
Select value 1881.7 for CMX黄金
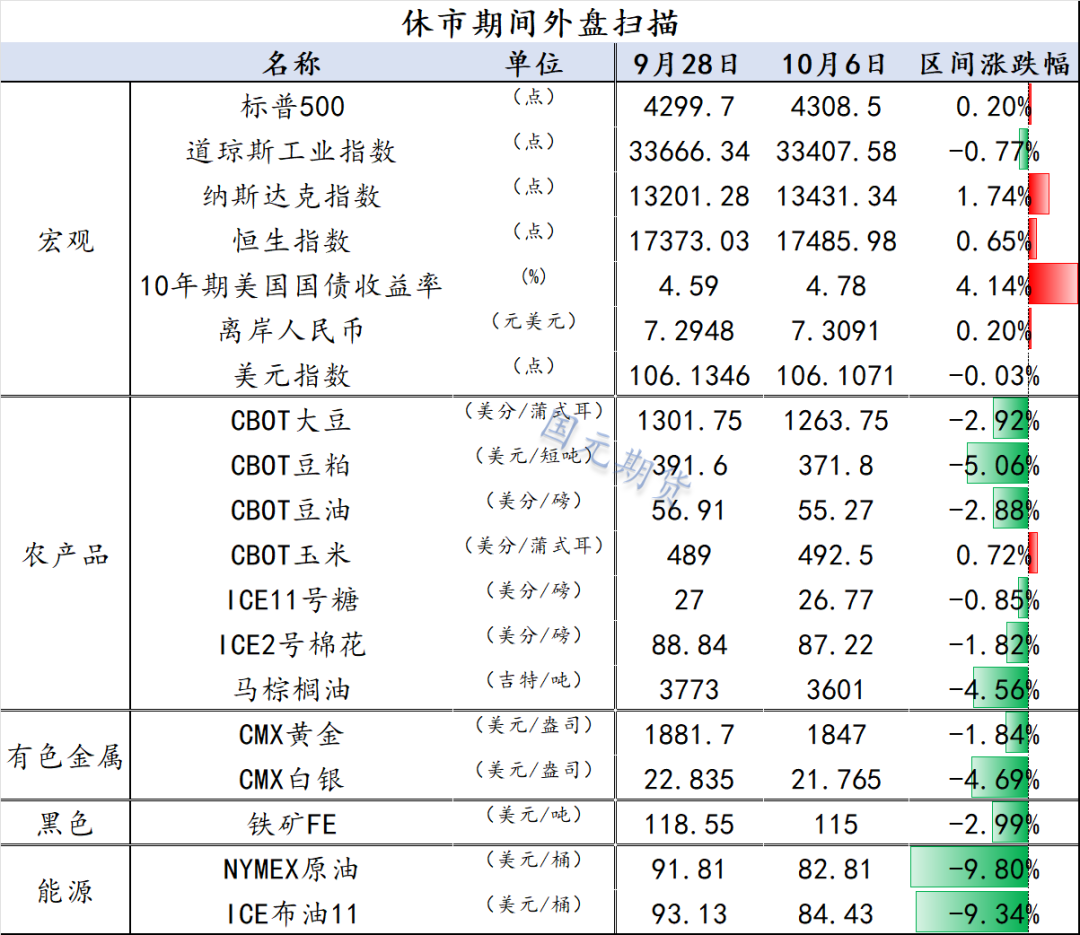(689, 734)
